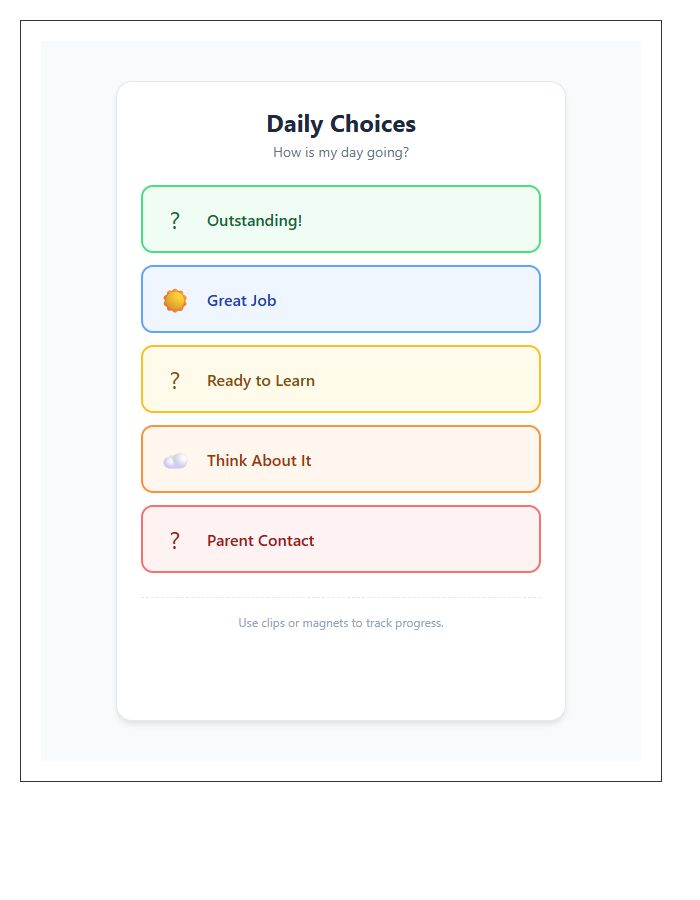Click the "Outstanding!" label text
This screenshot has width=700, height=900.
(255, 220)
